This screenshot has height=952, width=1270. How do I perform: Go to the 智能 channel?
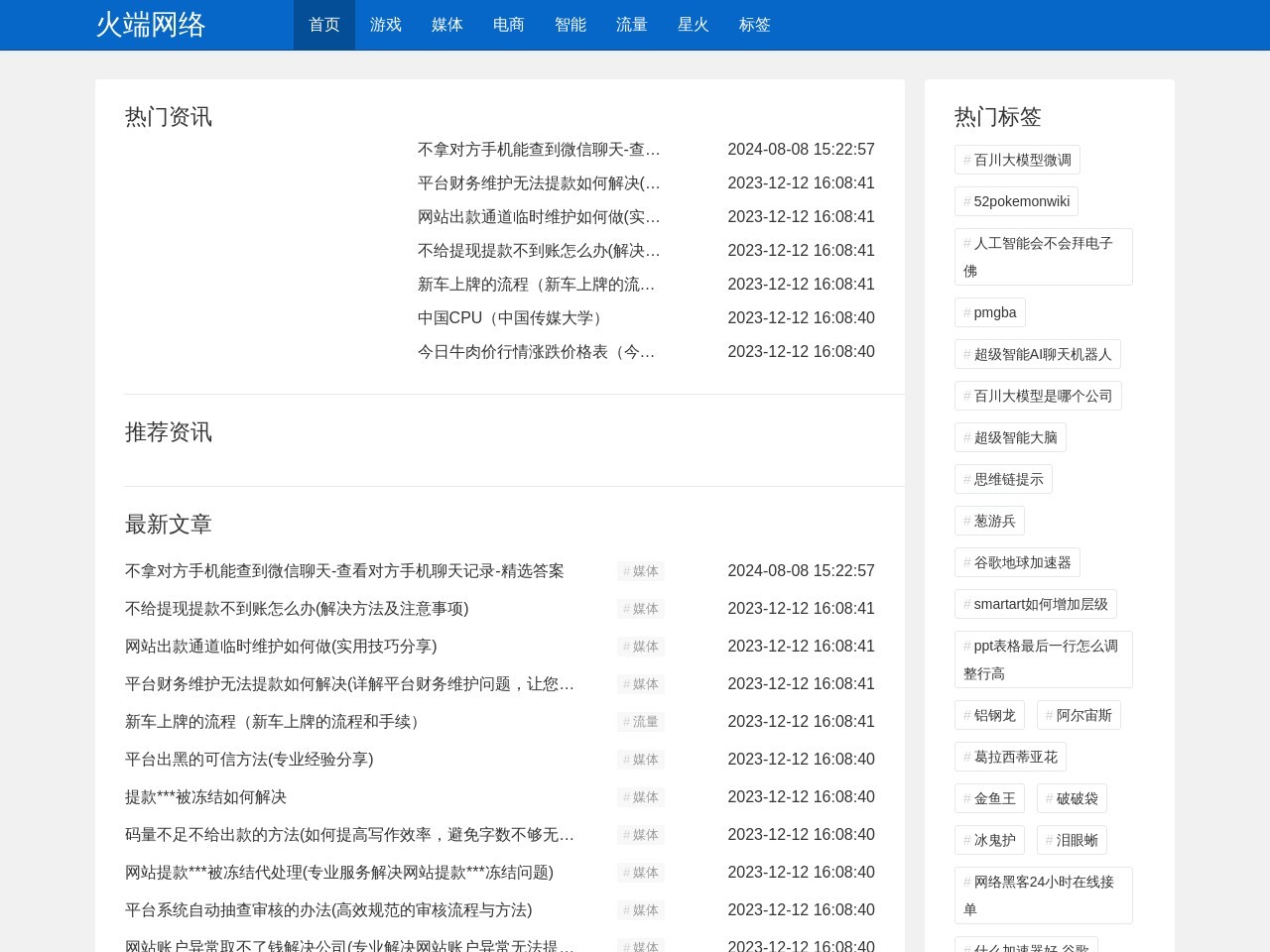click(x=571, y=25)
